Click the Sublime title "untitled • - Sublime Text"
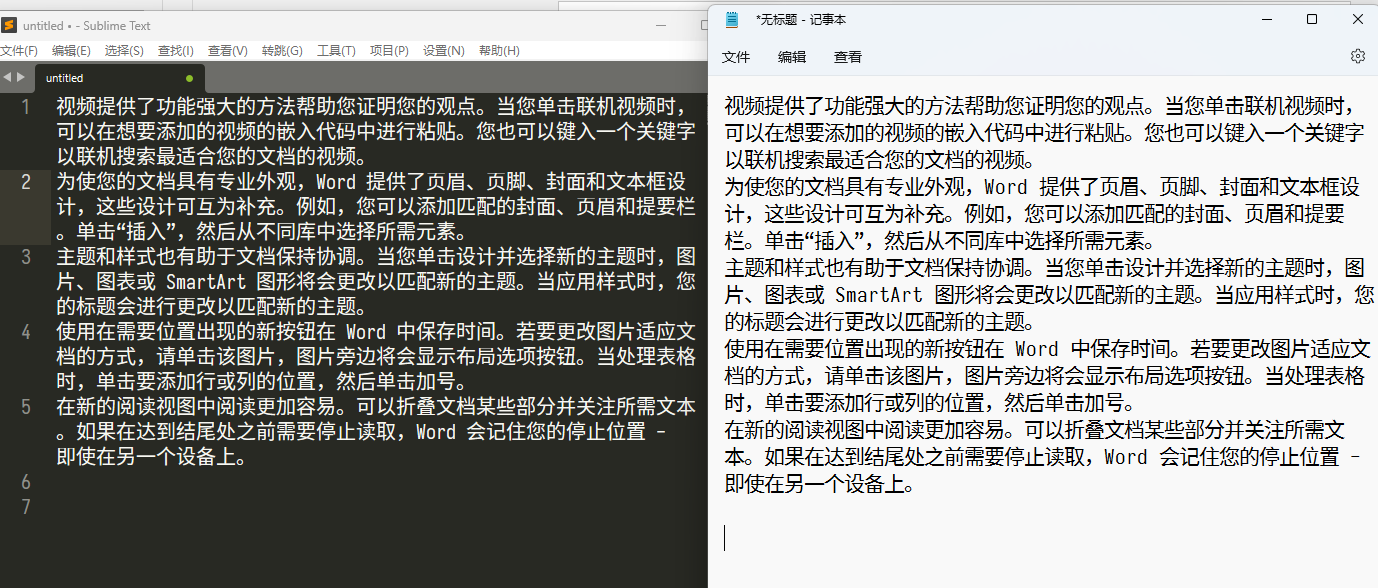The image size is (1378, 588). point(87,26)
